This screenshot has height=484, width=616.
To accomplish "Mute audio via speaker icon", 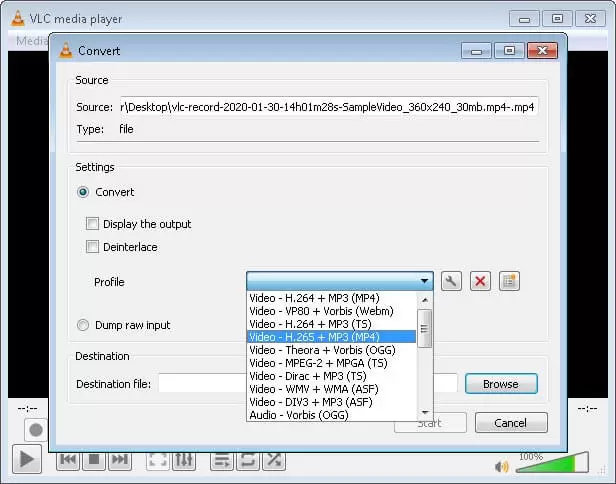I will (502, 467).
